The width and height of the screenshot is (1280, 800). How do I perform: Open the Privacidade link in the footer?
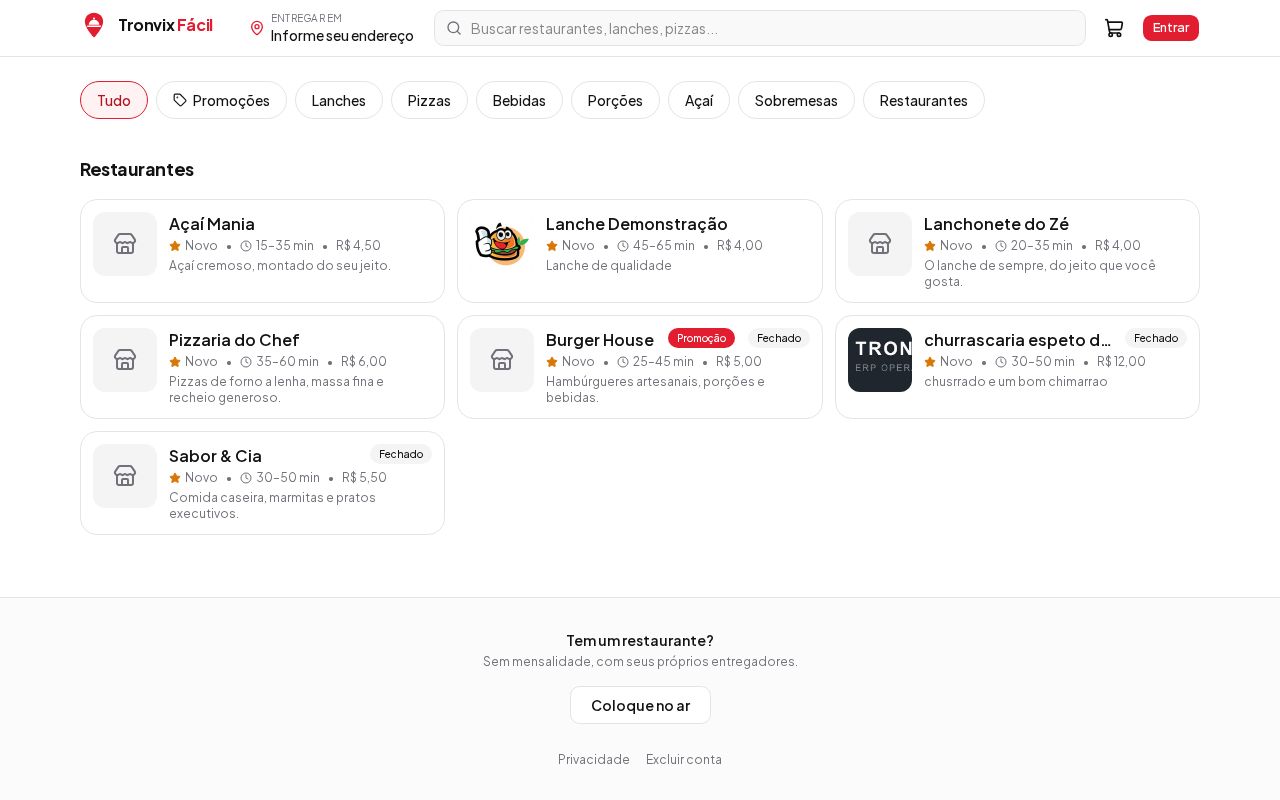point(594,759)
